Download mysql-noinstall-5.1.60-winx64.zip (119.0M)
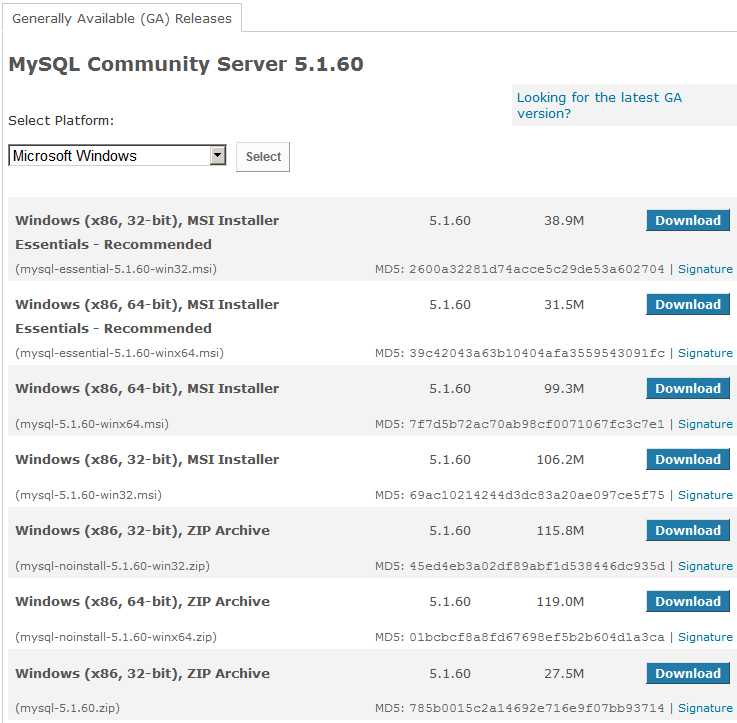The width and height of the screenshot is (737, 723). coord(688,601)
